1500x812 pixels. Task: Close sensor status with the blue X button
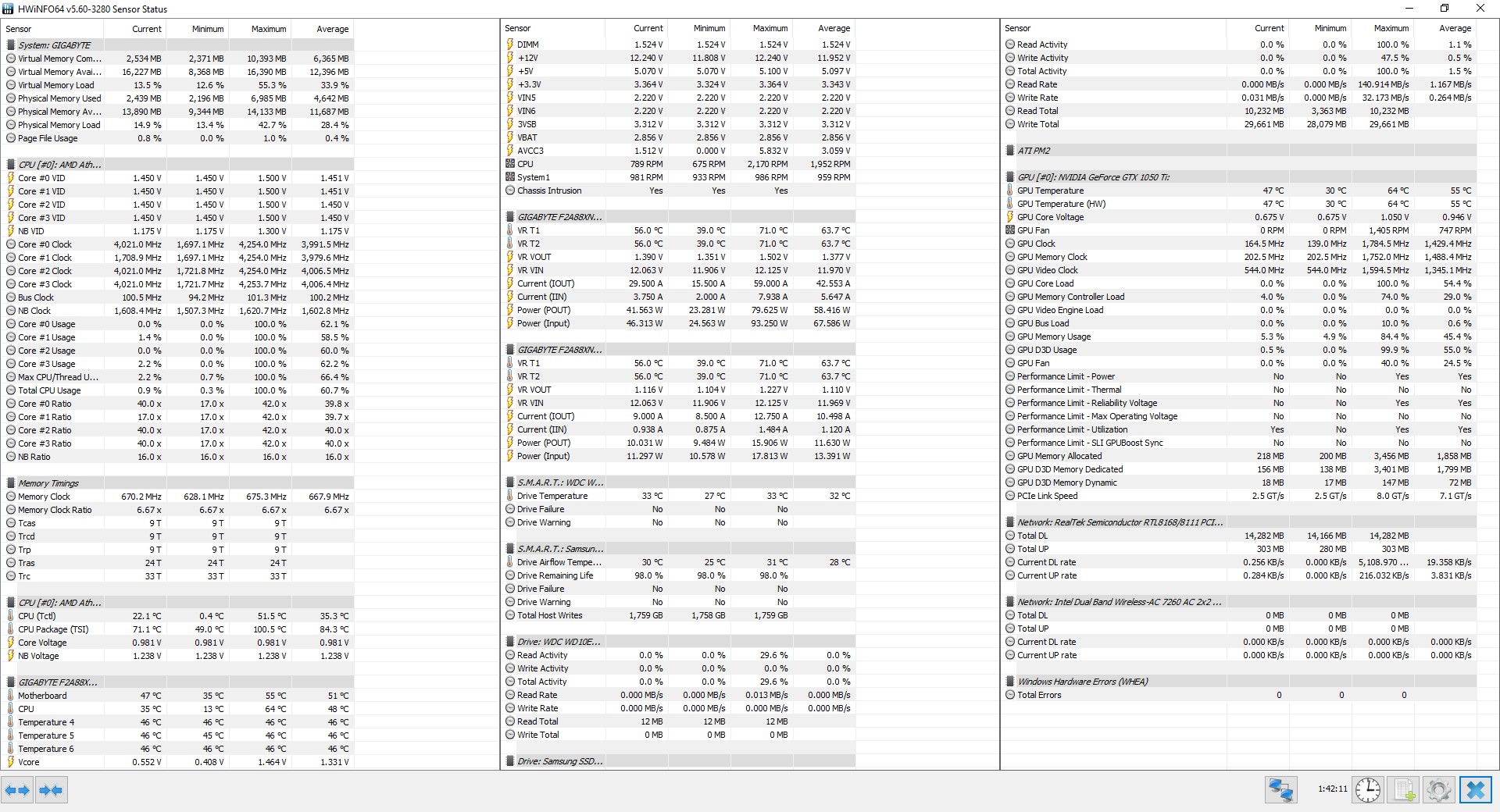tap(1476, 790)
